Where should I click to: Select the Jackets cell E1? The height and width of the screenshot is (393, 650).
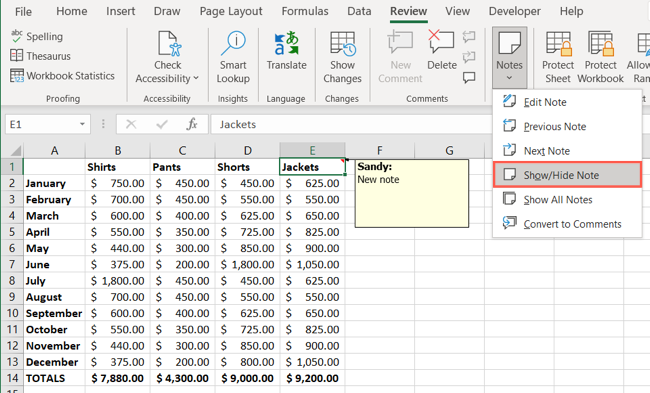tap(312, 167)
